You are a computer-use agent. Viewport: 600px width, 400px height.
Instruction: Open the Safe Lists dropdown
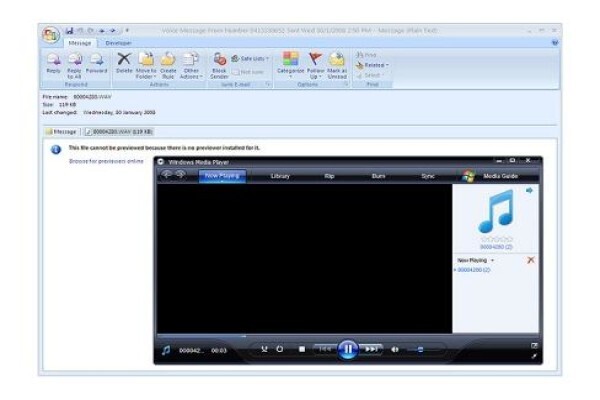[x=250, y=59]
